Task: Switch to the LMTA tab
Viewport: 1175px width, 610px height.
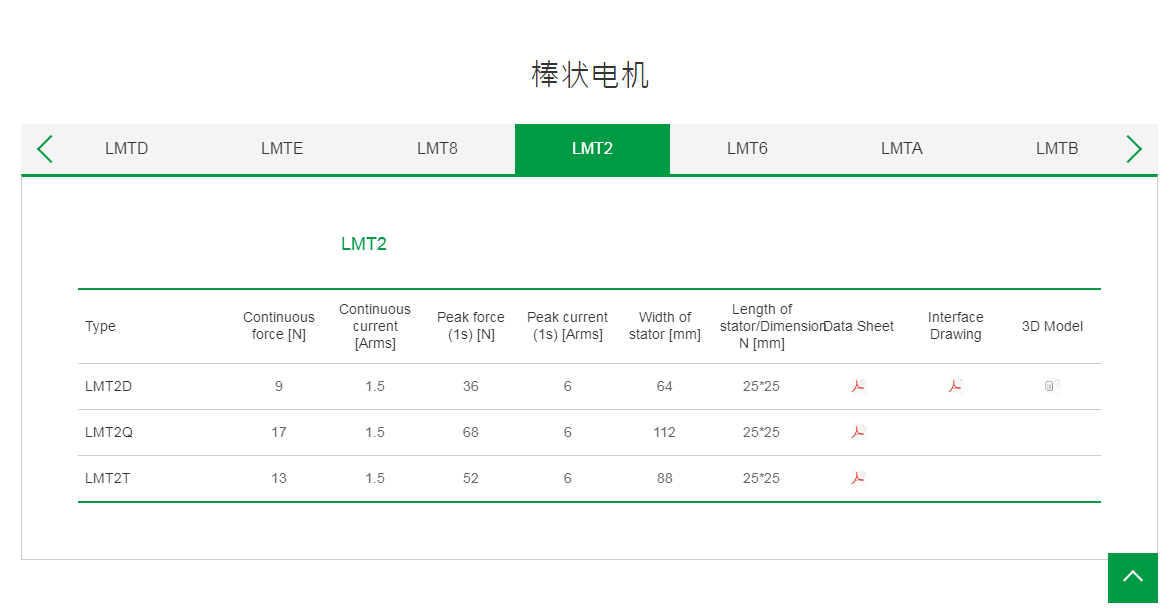Action: (x=902, y=148)
